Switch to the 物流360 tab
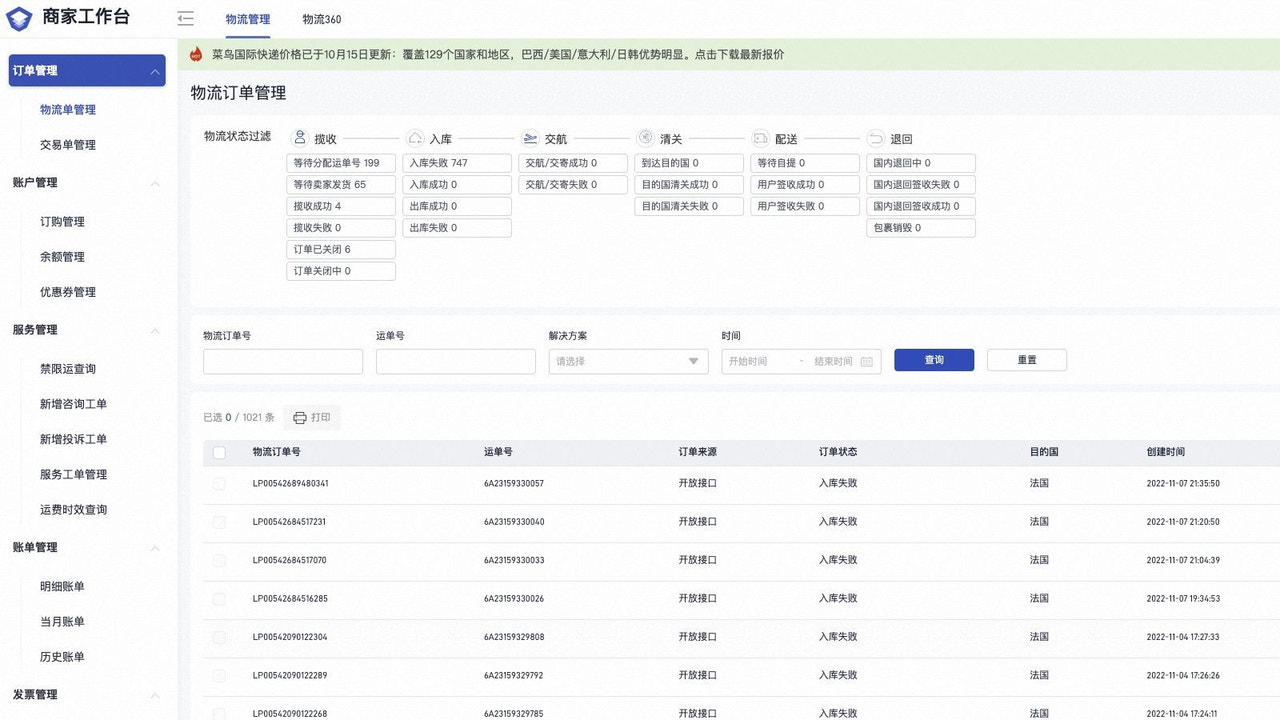 (322, 19)
